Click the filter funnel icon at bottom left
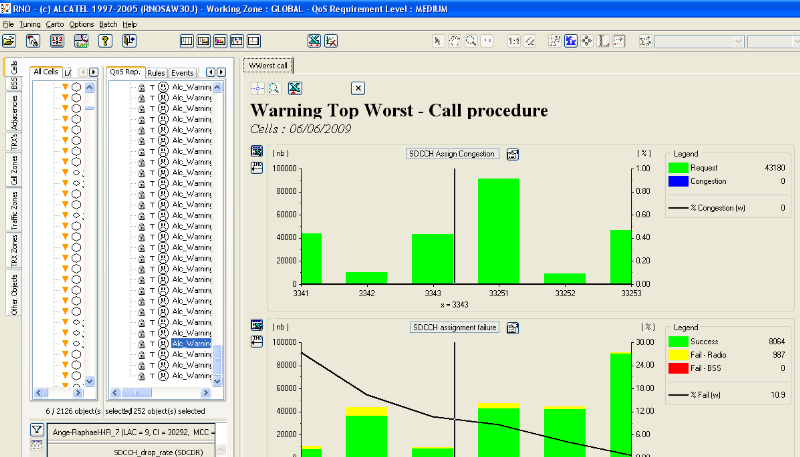This screenshot has height=457, width=800. tap(36, 431)
